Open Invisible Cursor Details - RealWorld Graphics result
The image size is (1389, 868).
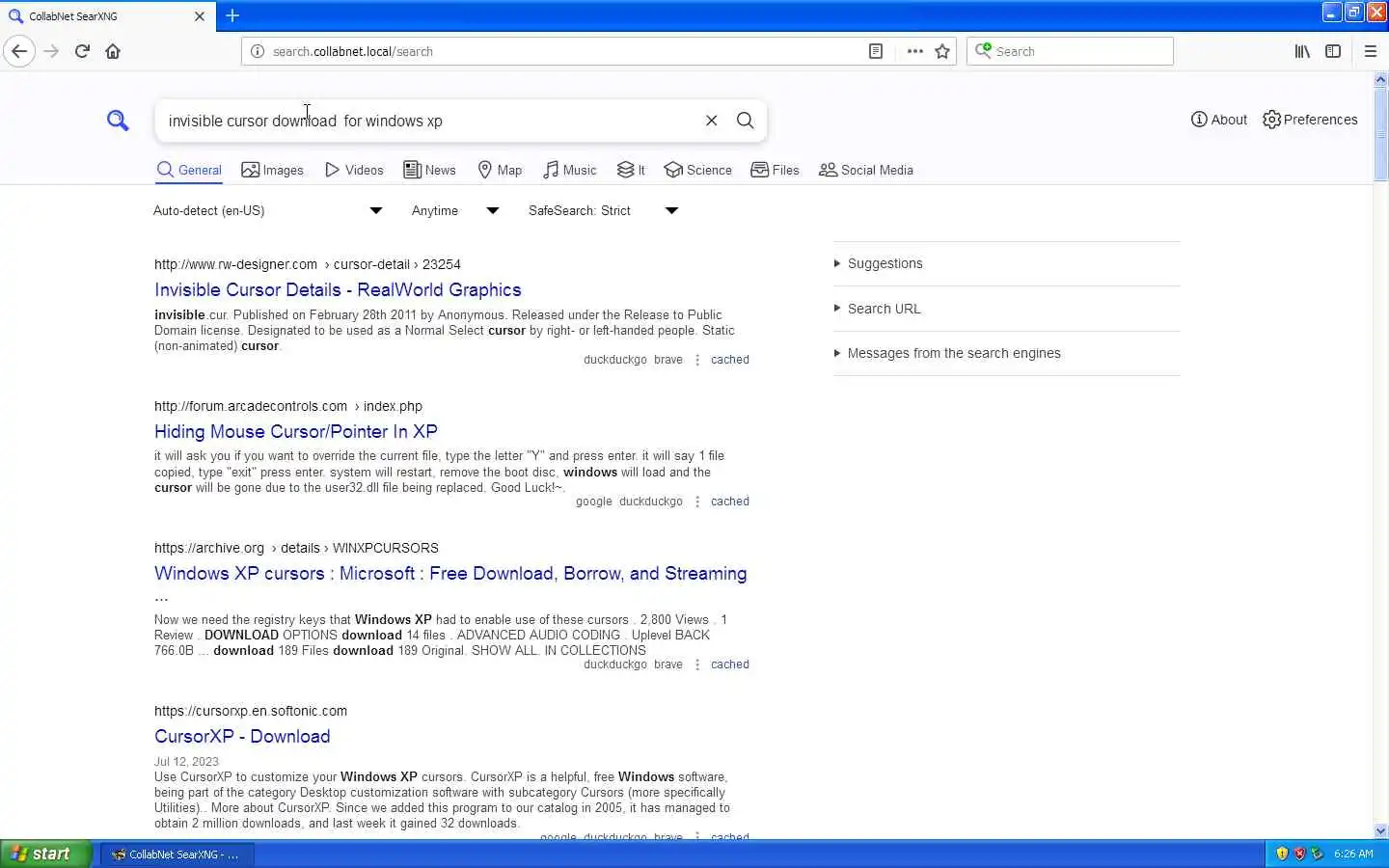click(x=338, y=289)
